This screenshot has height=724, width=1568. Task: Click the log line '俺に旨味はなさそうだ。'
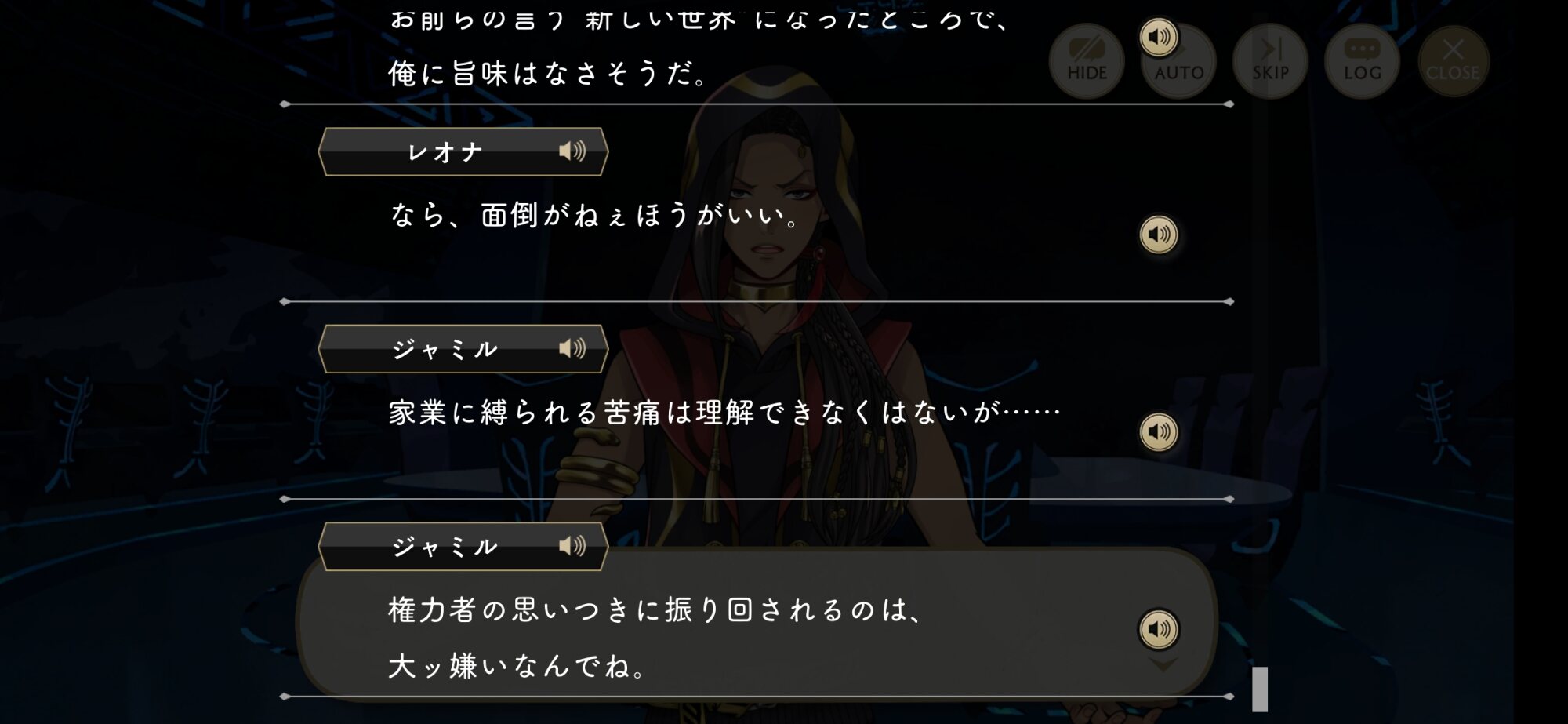(x=547, y=74)
